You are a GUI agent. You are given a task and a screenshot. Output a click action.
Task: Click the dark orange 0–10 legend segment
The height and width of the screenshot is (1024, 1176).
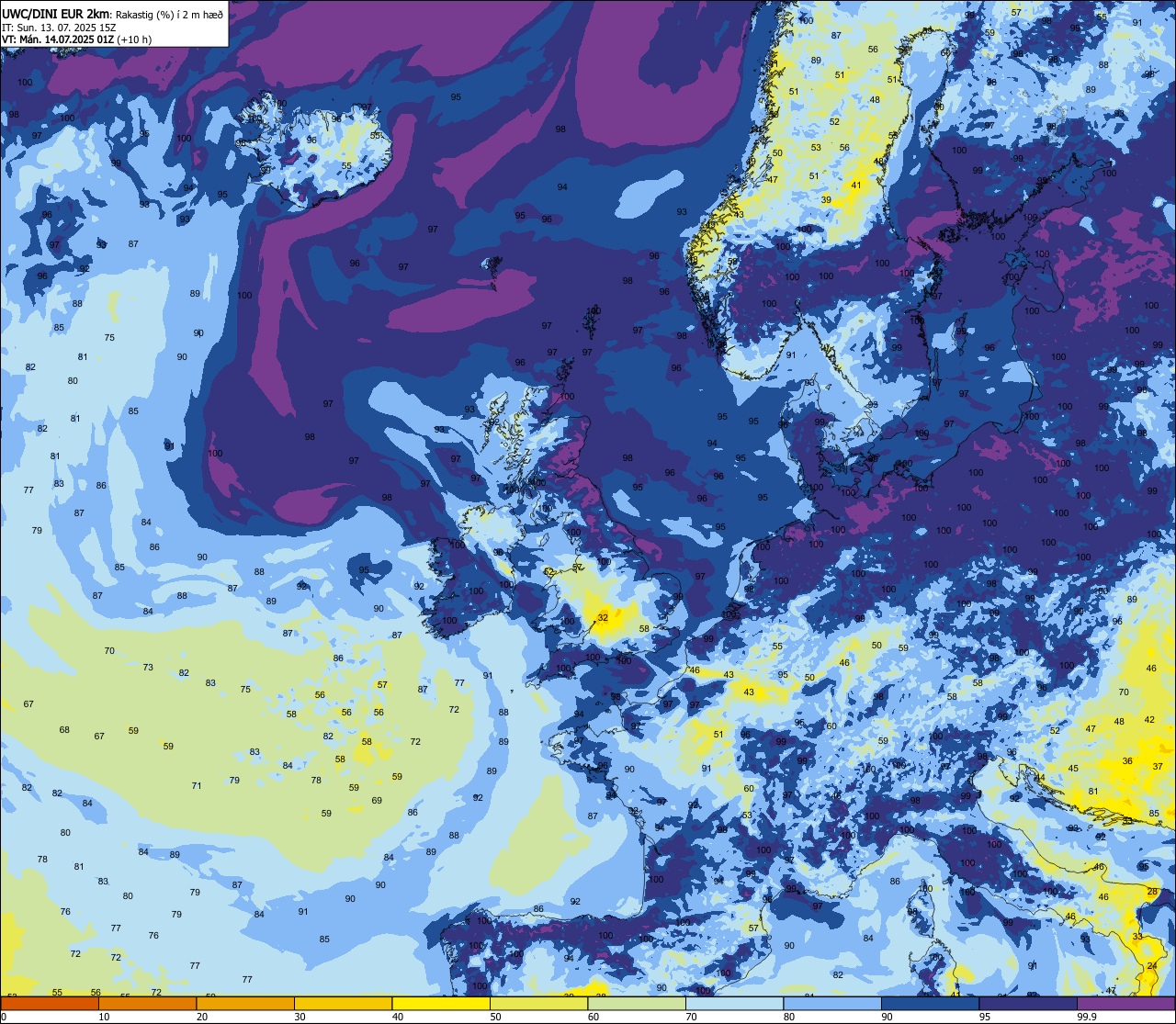[x=50, y=1003]
